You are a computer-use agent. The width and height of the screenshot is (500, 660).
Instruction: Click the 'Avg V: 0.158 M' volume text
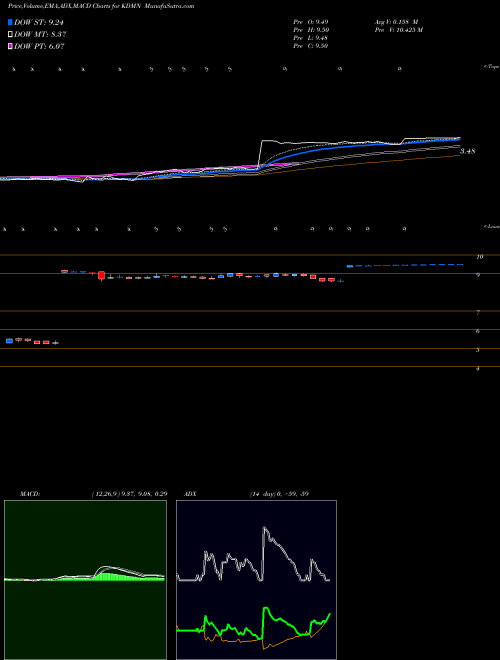click(396, 21)
